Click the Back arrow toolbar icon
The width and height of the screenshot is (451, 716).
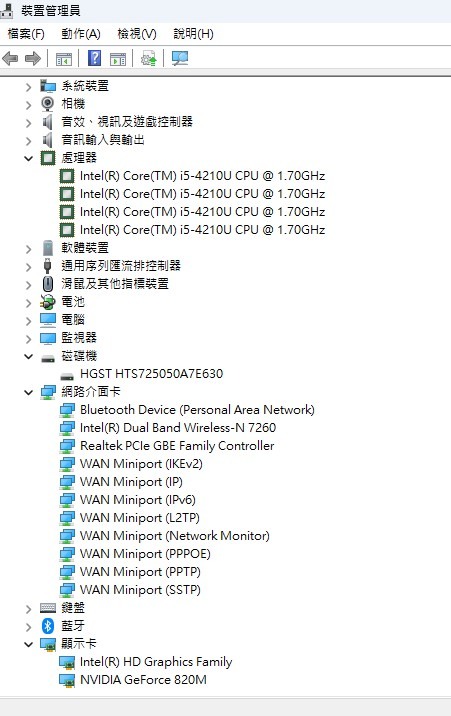10,58
